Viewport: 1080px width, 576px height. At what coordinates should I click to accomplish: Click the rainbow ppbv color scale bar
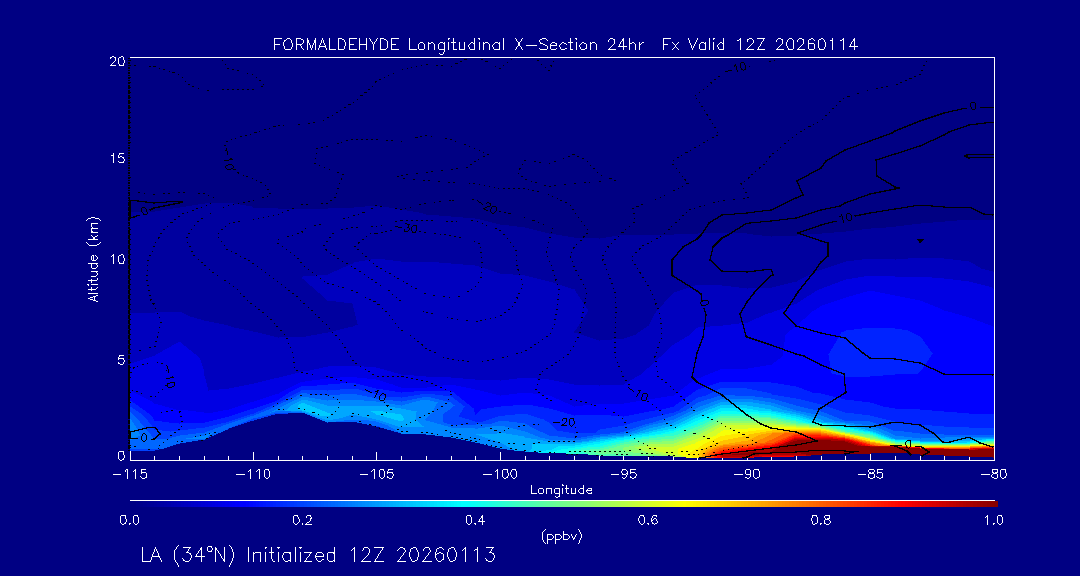click(x=563, y=504)
